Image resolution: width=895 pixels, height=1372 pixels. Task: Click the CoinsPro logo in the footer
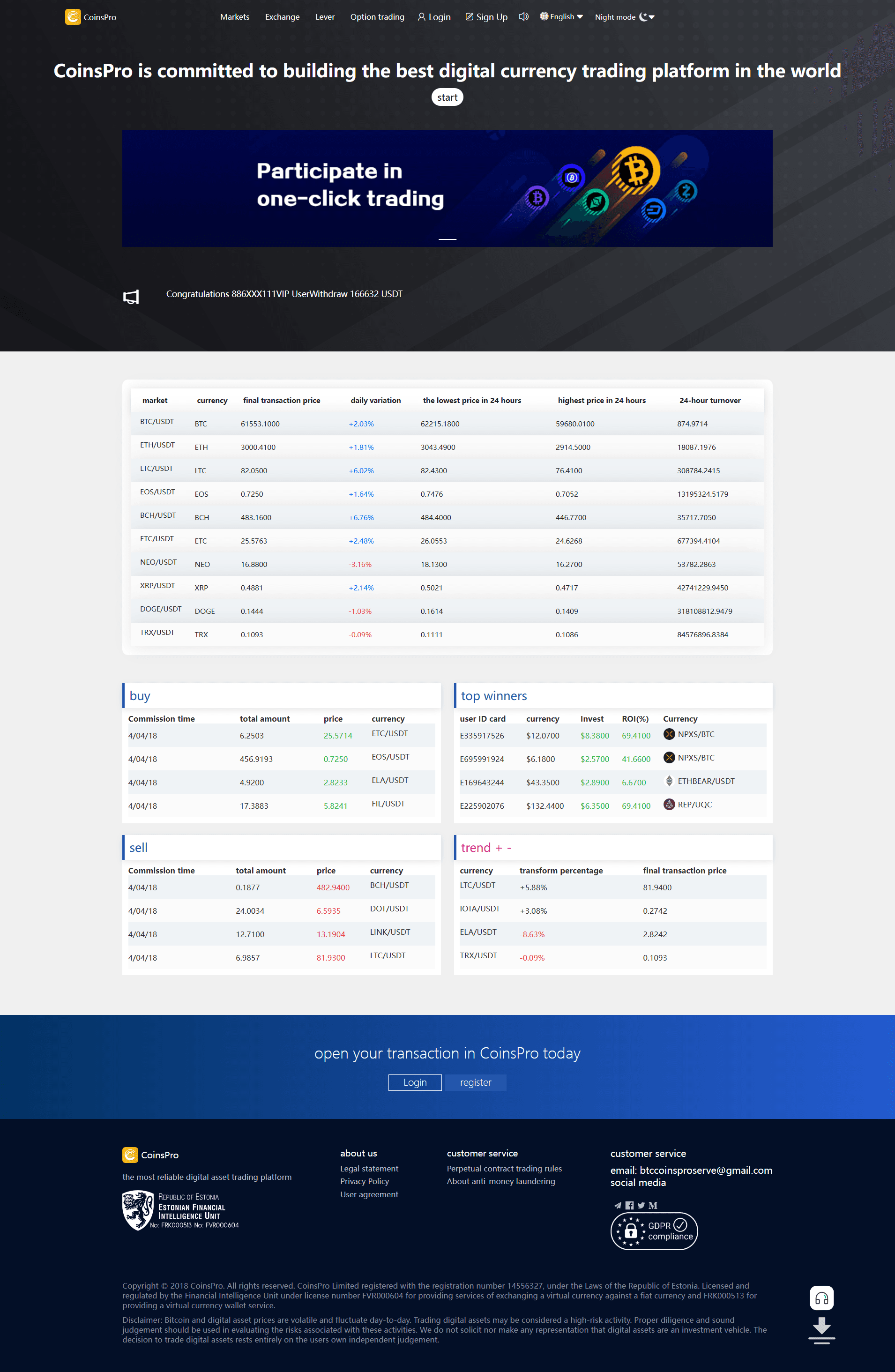[150, 1155]
